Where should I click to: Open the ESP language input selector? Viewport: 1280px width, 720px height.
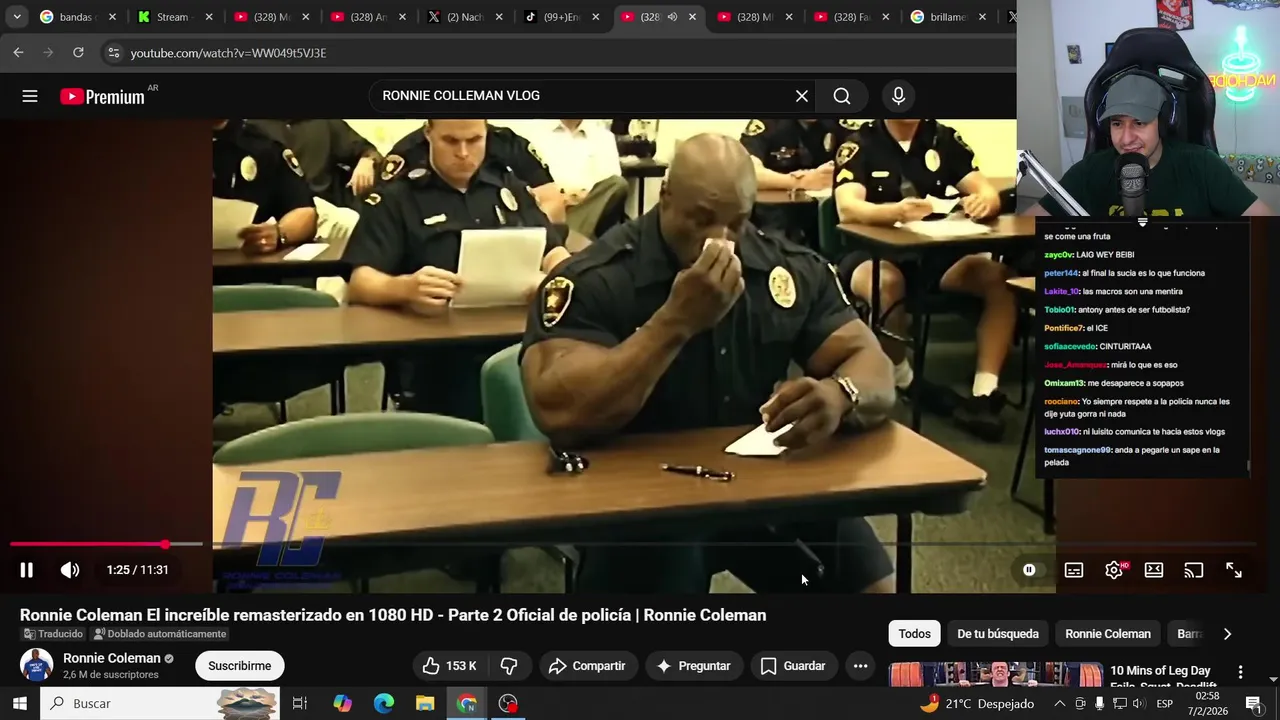[x=1165, y=703]
